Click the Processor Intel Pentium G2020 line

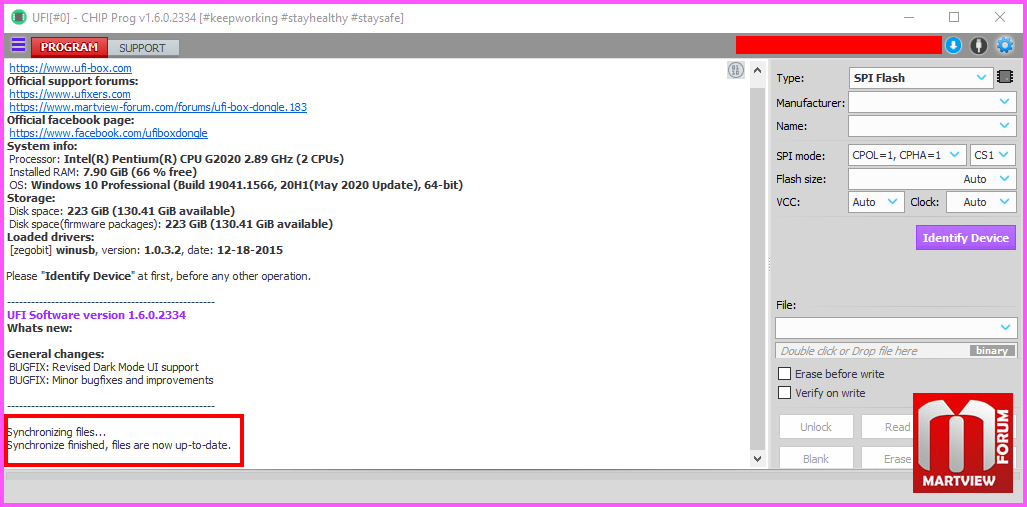tap(177, 159)
